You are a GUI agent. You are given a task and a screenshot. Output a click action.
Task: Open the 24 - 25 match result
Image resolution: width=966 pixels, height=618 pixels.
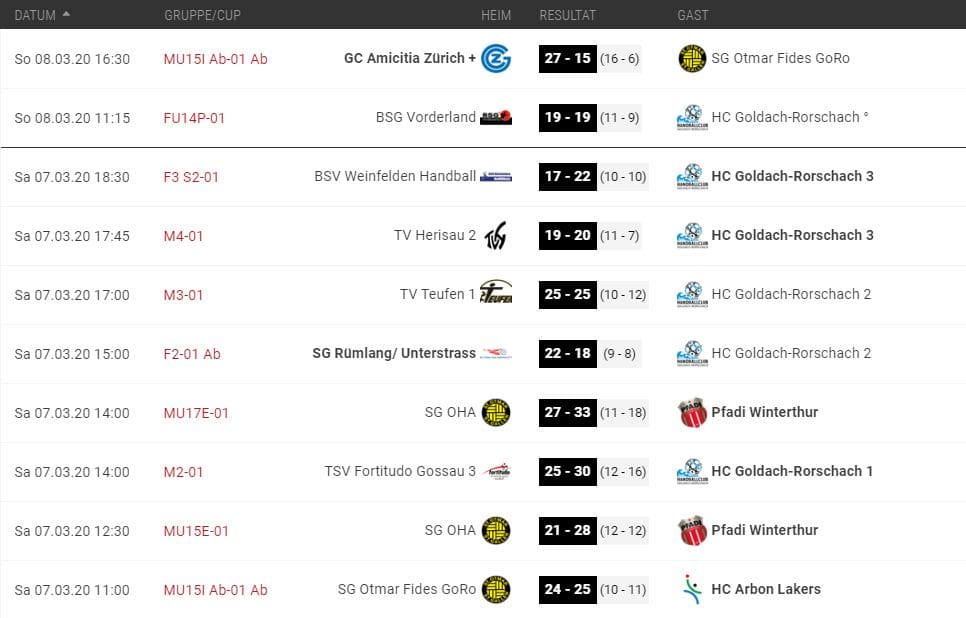[x=567, y=589]
